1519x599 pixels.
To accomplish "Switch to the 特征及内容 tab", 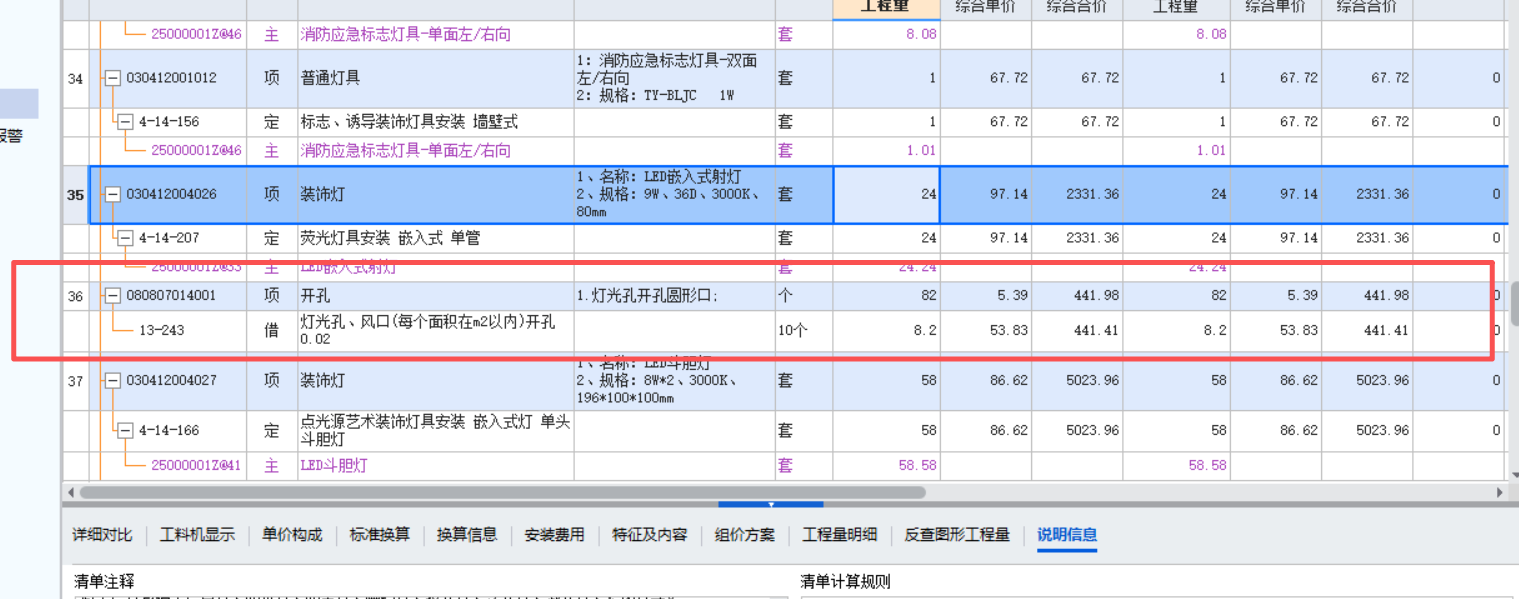I will [650, 535].
